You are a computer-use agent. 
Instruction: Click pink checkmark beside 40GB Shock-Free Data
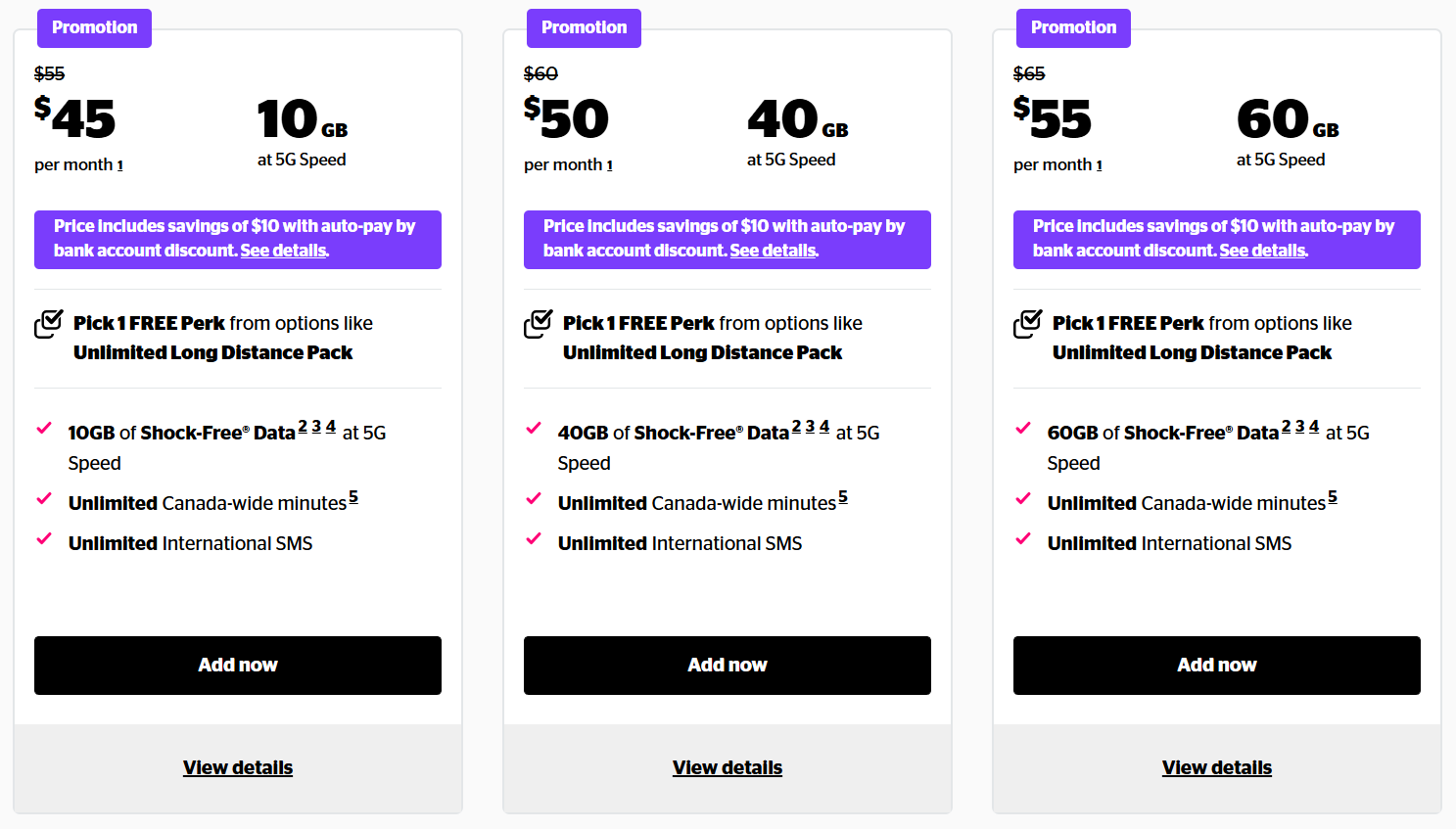[x=534, y=429]
